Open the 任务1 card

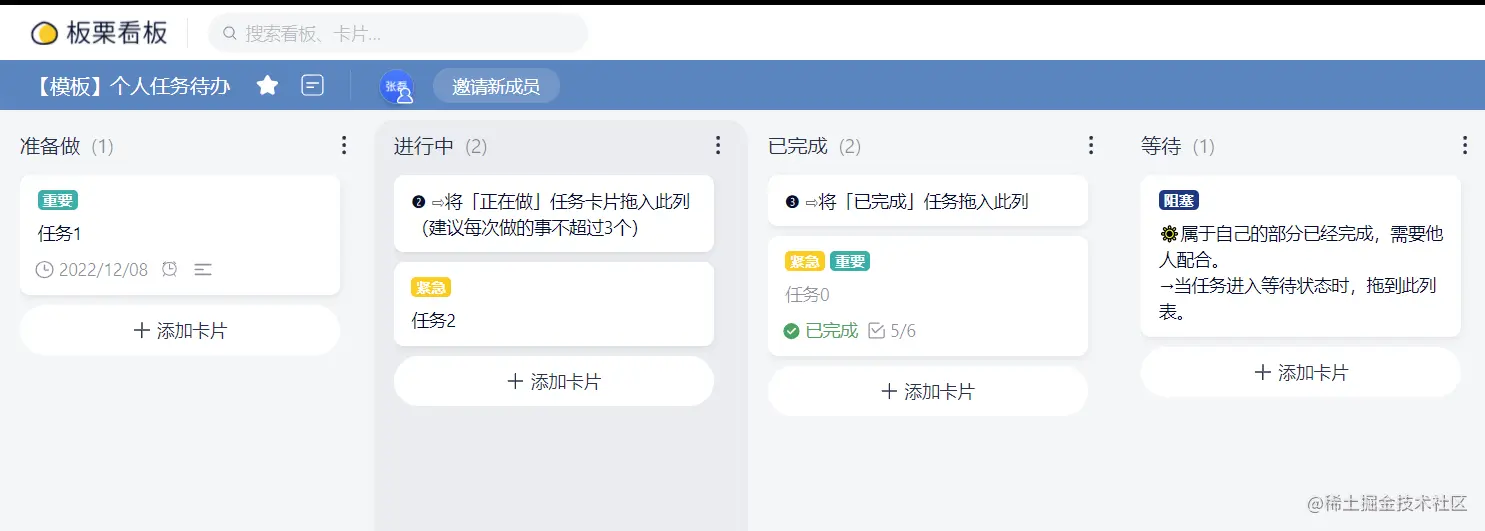click(x=180, y=235)
